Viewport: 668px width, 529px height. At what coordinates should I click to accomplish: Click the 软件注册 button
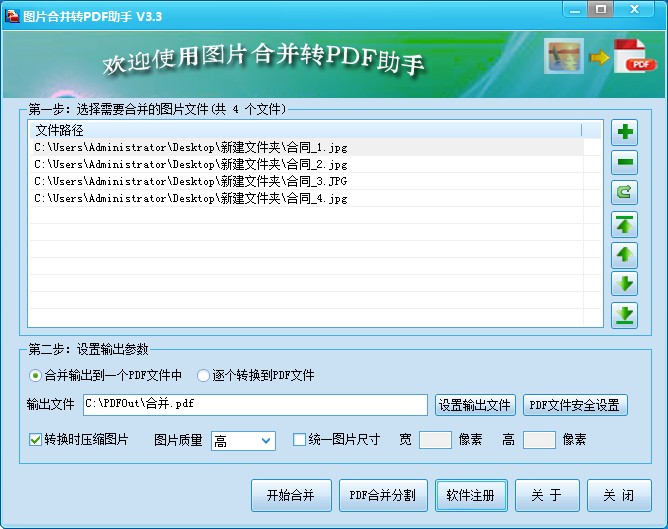(x=471, y=495)
